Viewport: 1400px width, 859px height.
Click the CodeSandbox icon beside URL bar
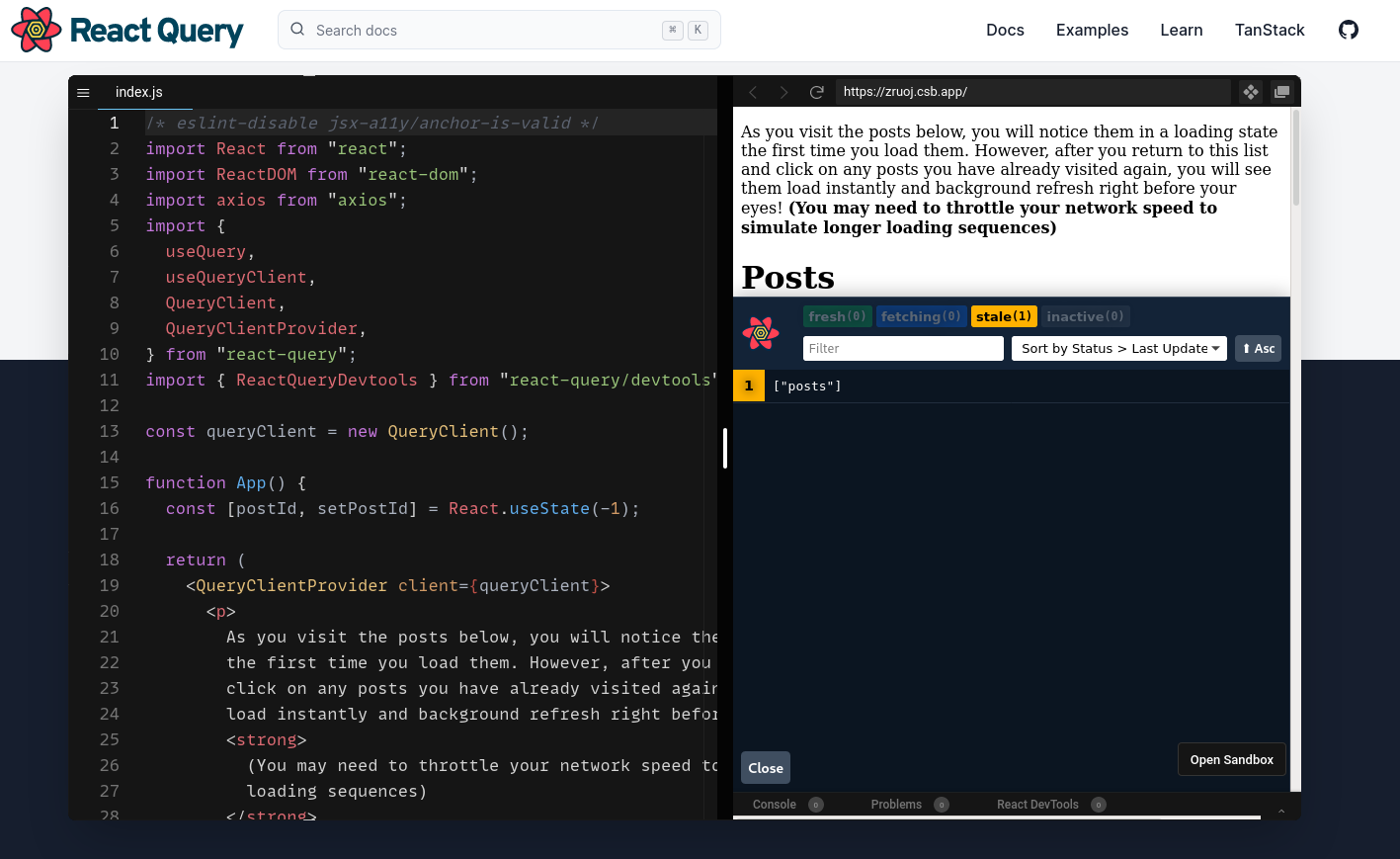coord(1250,92)
